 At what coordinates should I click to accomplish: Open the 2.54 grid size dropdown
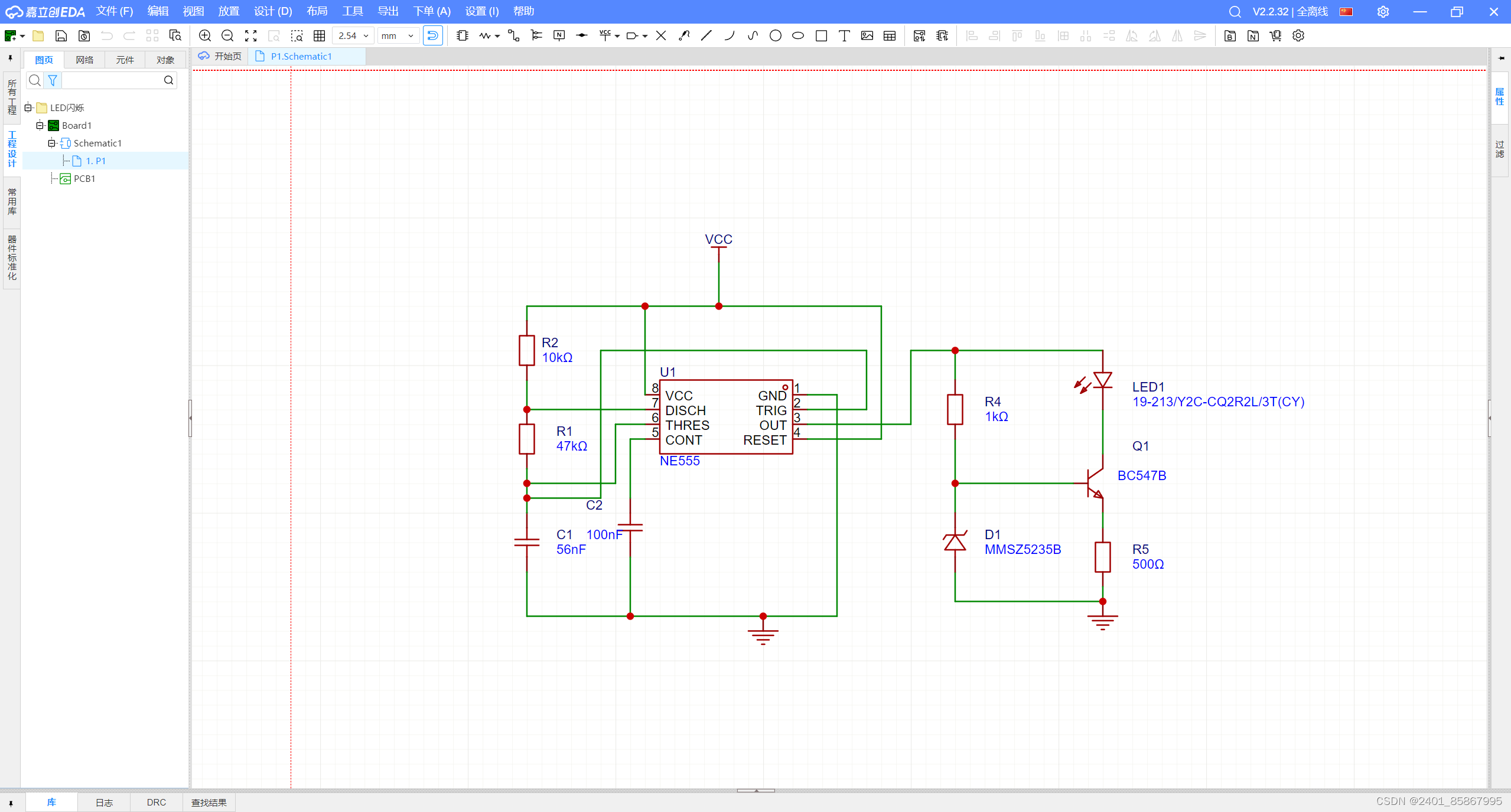(353, 36)
